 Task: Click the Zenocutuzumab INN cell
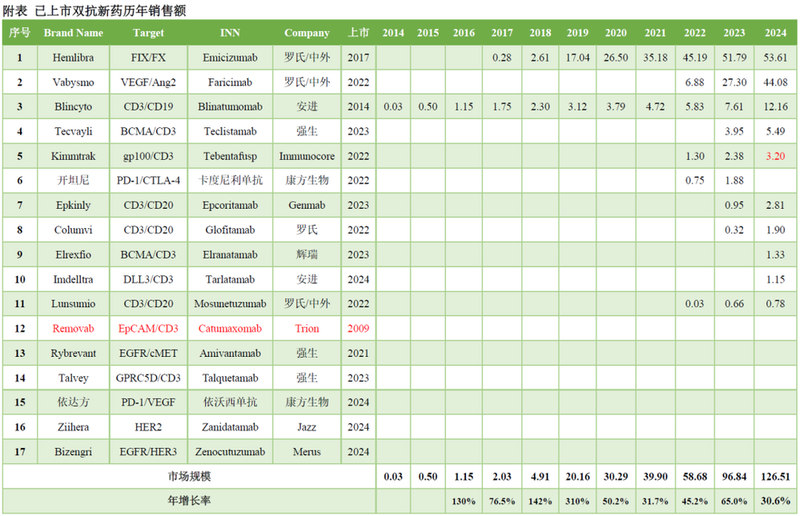tap(230, 452)
